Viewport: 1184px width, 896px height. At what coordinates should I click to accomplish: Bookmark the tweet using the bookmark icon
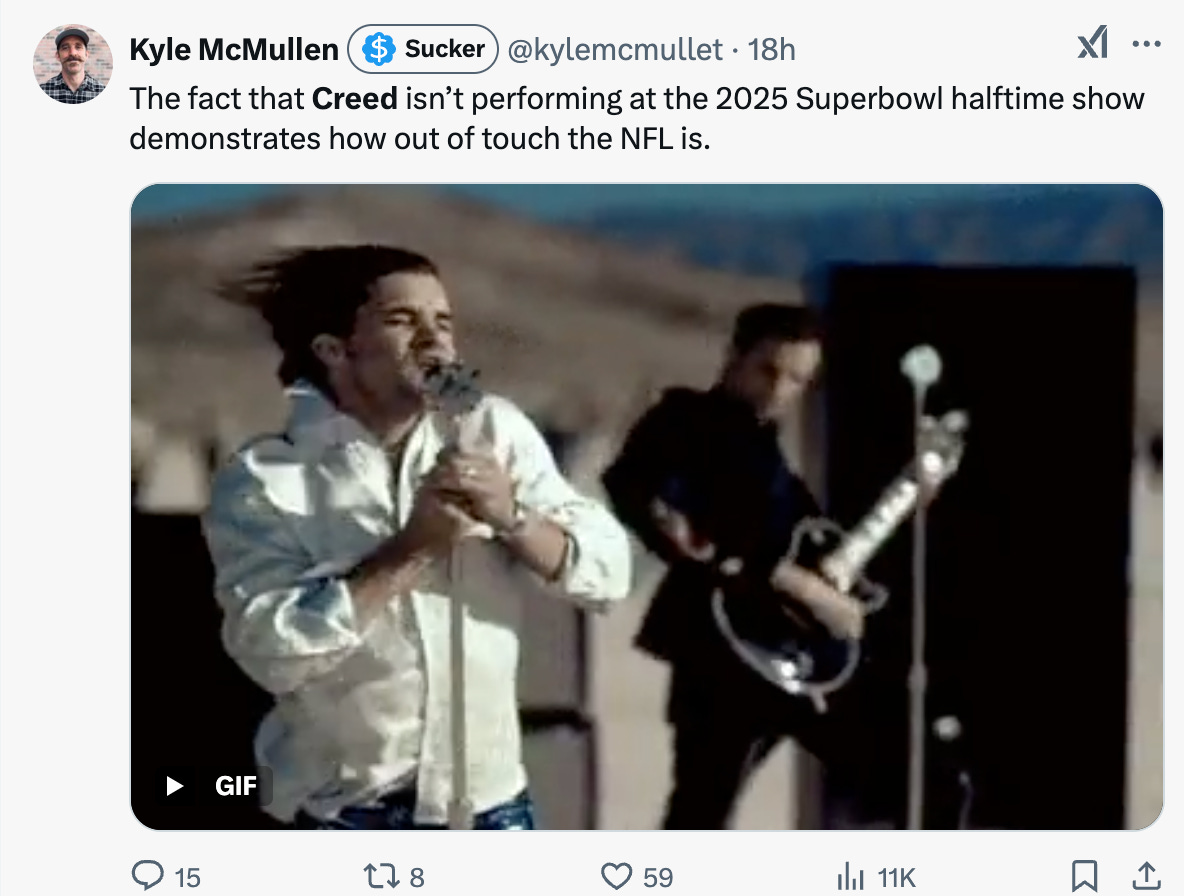click(x=1085, y=875)
